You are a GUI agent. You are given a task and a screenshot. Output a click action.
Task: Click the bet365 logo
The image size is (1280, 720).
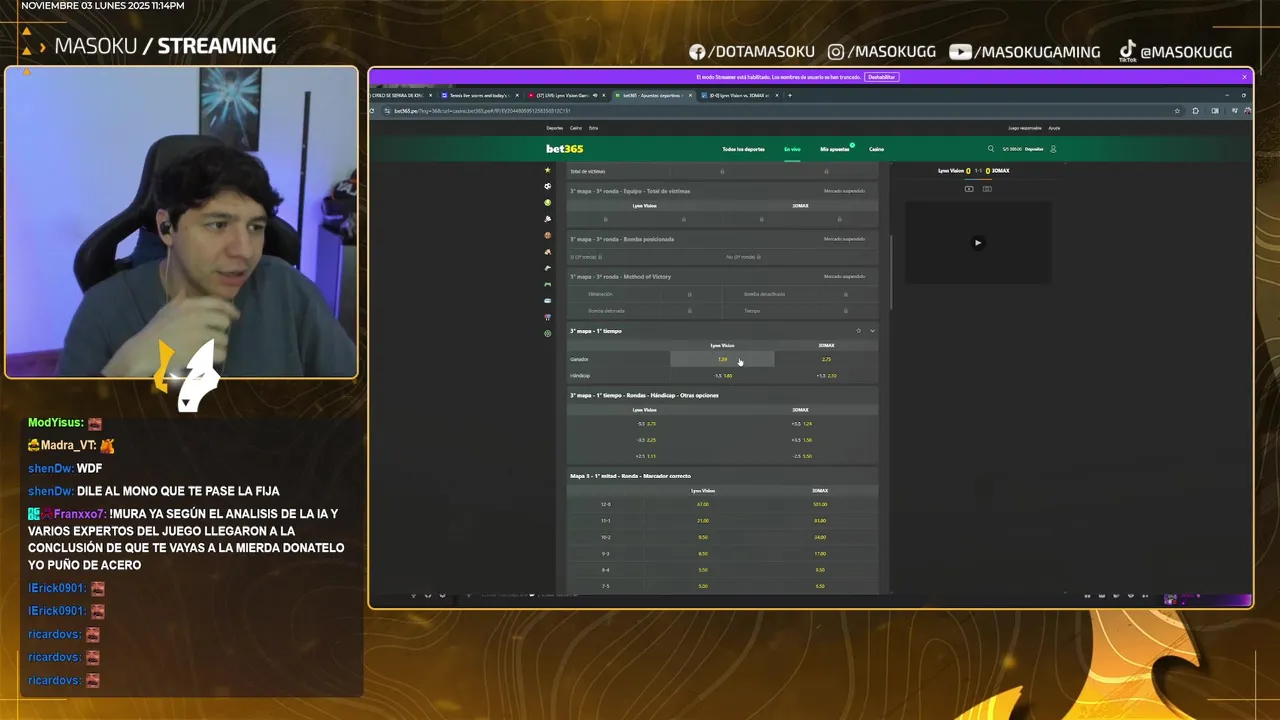tap(564, 149)
